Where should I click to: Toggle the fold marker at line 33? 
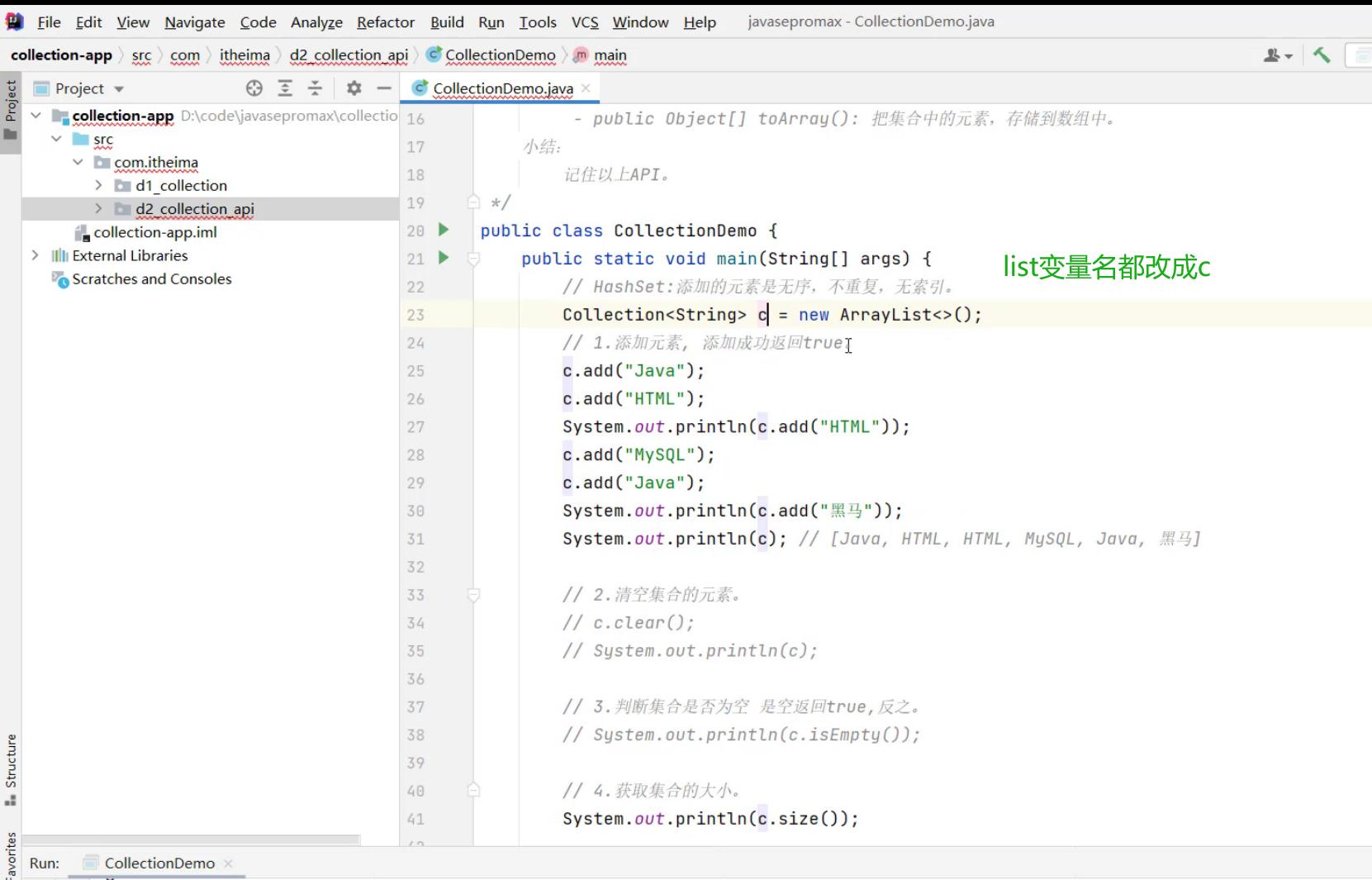point(473,594)
